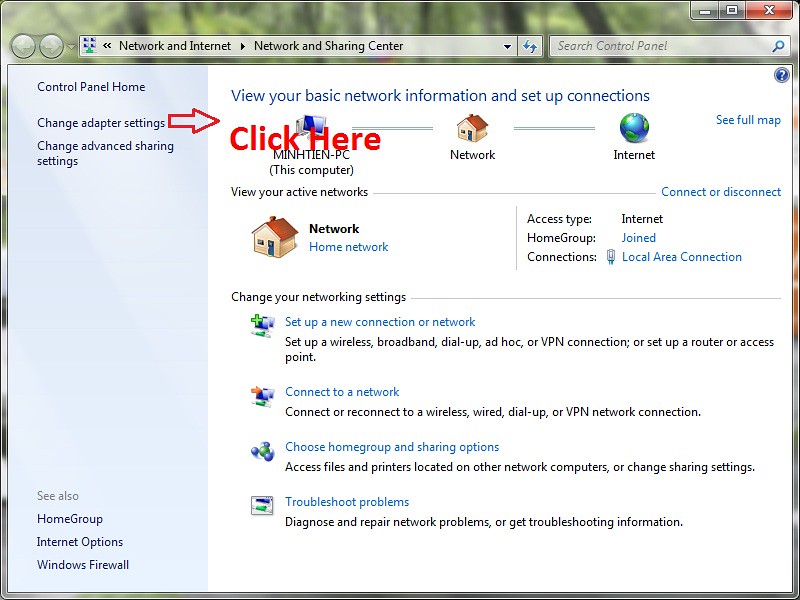Select Network and Internet breadcrumb item
The width and height of the screenshot is (800, 600).
point(174,46)
